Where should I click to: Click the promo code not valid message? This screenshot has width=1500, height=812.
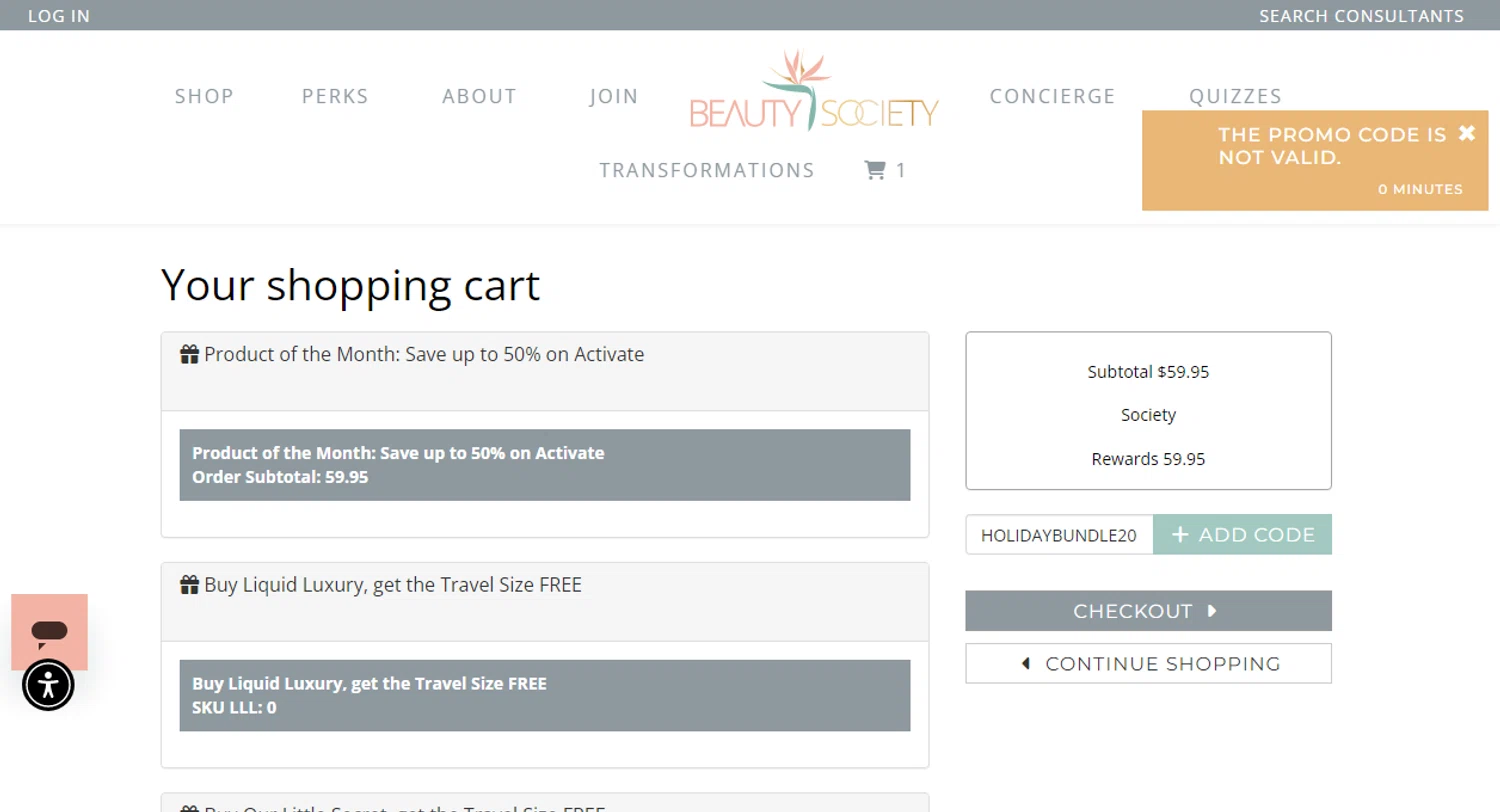tap(1332, 146)
